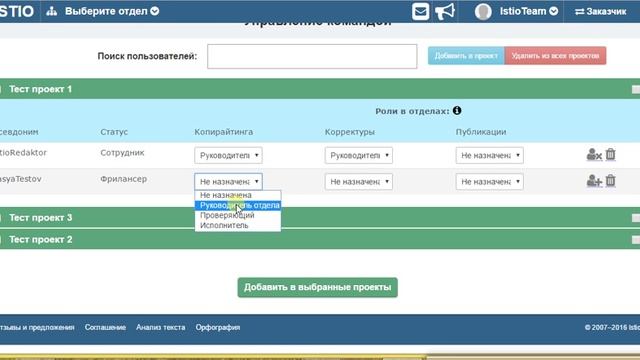Open Публикации role dropdown for IstioRedaktor

pos(489,156)
